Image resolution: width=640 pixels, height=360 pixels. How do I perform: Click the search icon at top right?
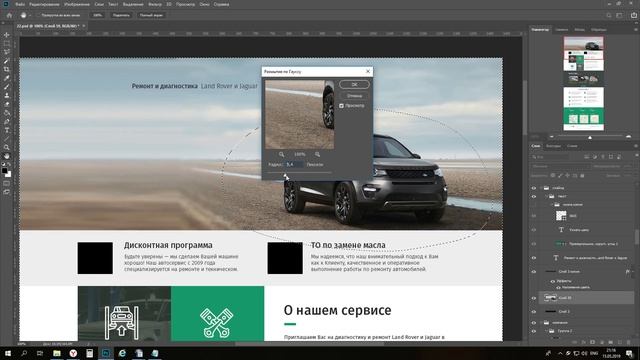609,15
